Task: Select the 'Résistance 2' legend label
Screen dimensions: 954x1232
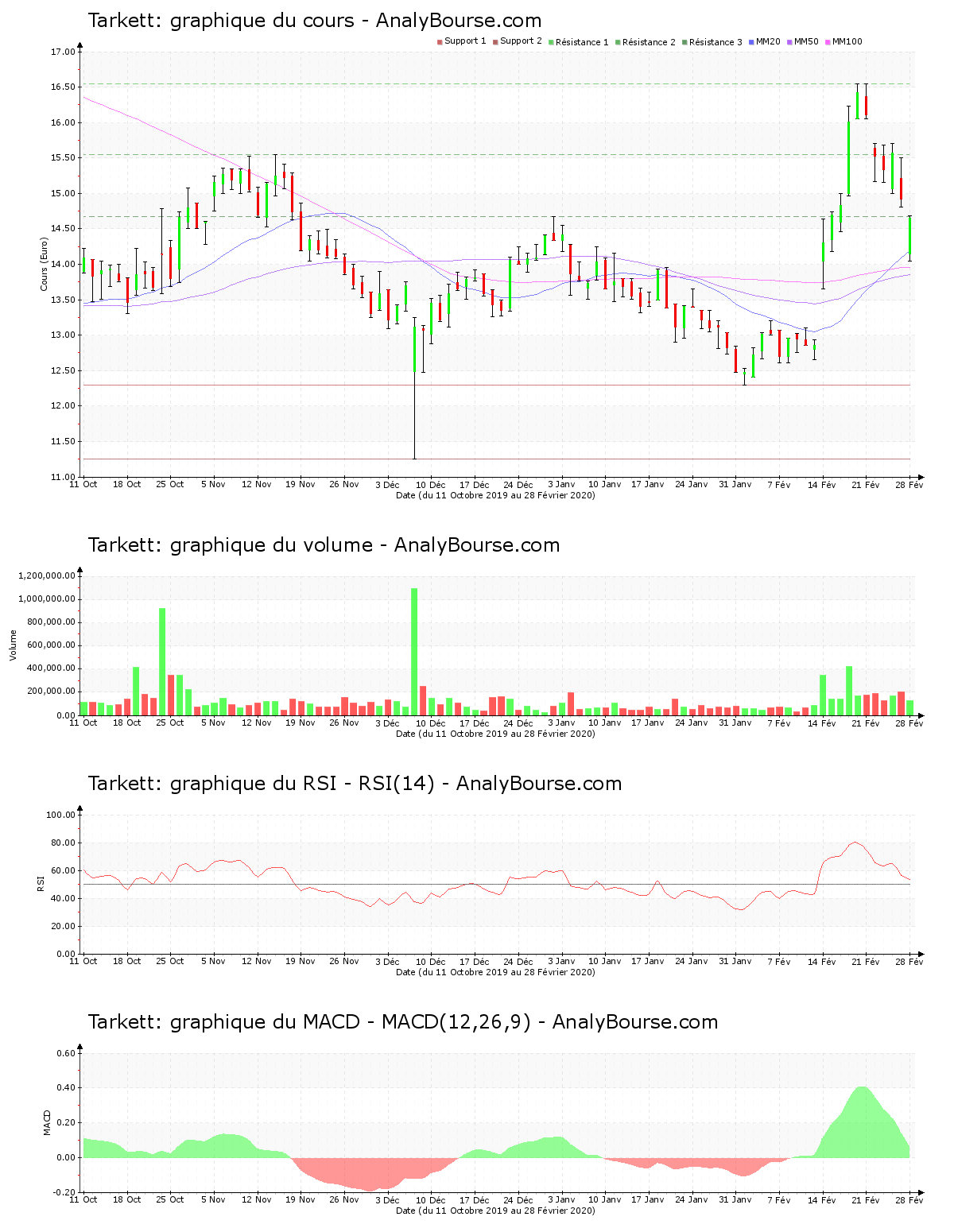Action: click(649, 41)
